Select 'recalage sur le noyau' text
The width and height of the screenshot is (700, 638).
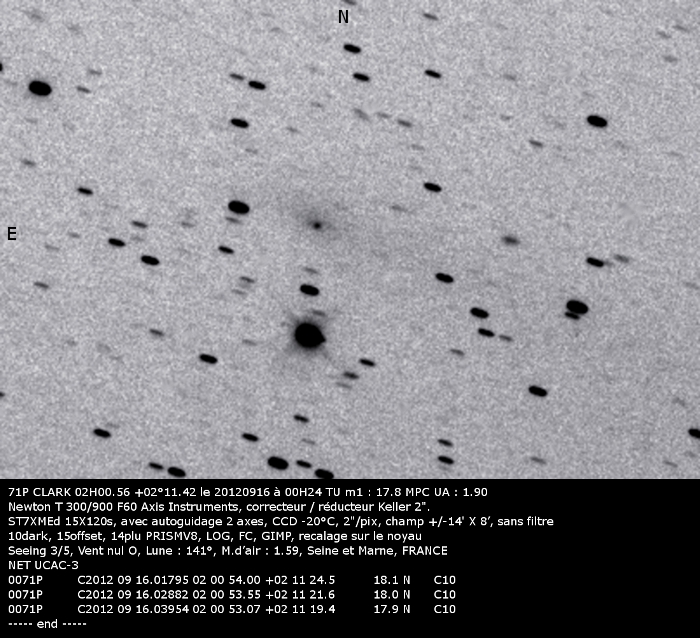tap(360, 536)
